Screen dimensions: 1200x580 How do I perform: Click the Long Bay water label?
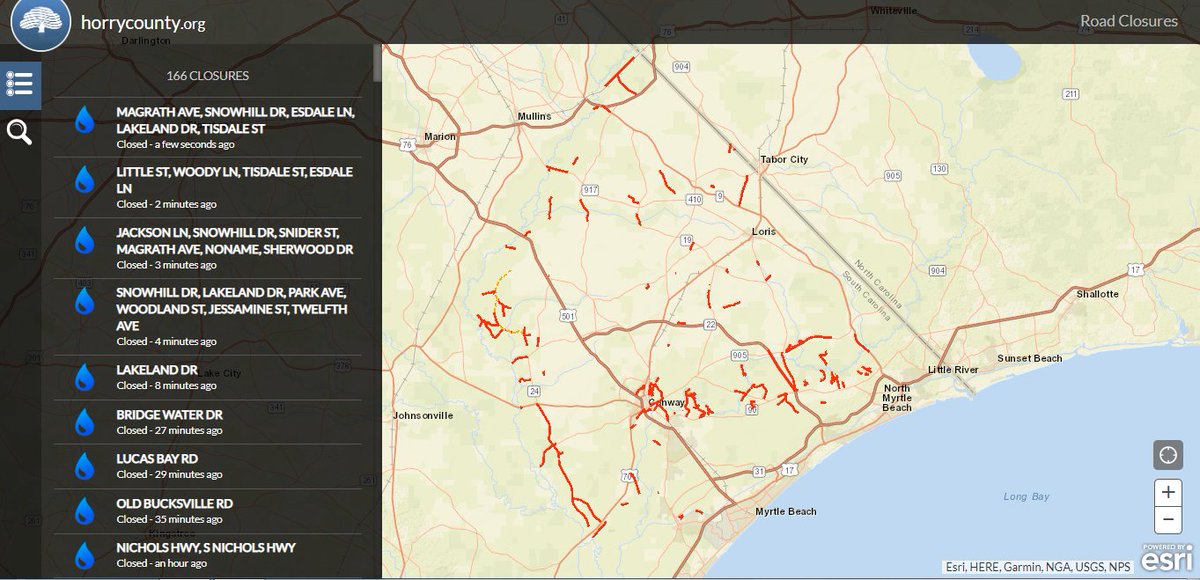(1025, 497)
